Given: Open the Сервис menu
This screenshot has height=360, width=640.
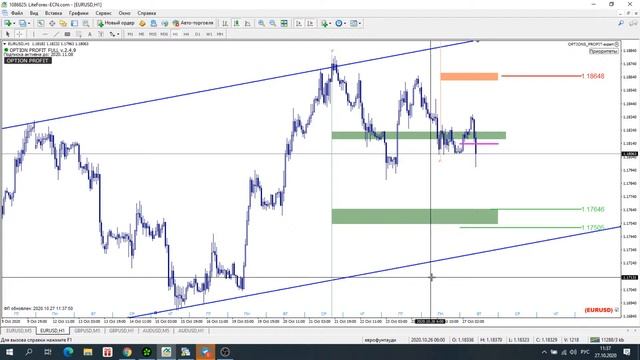Looking at the screenshot, I should click(x=103, y=13).
